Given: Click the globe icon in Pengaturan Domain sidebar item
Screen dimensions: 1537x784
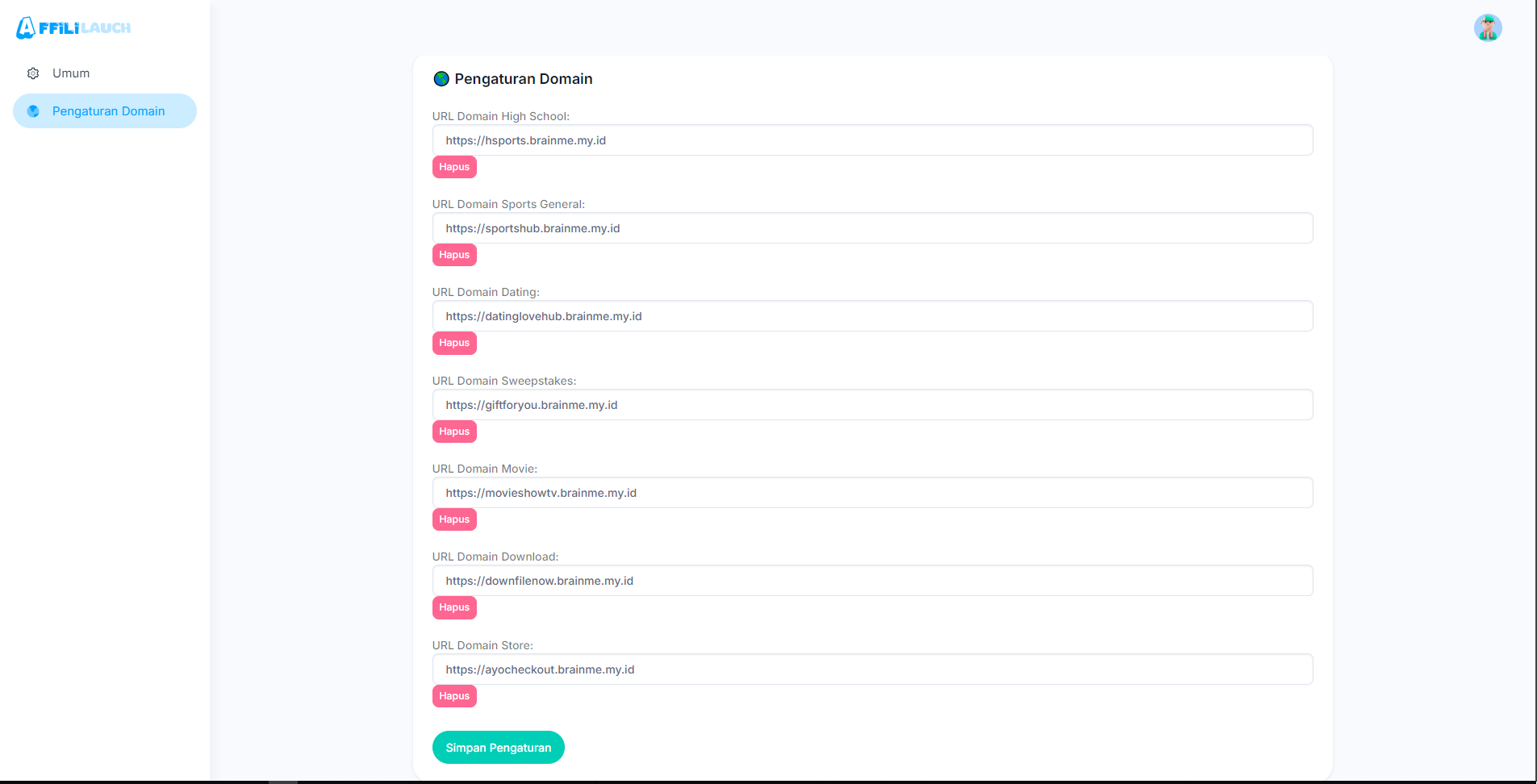Looking at the screenshot, I should pos(33,111).
